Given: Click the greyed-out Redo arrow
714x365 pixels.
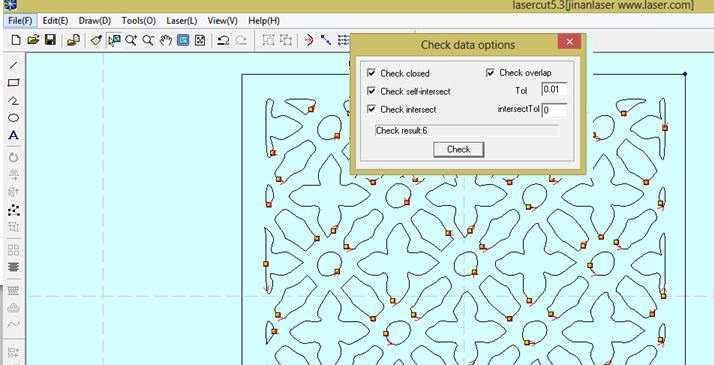Looking at the screenshot, I should click(x=240, y=41).
